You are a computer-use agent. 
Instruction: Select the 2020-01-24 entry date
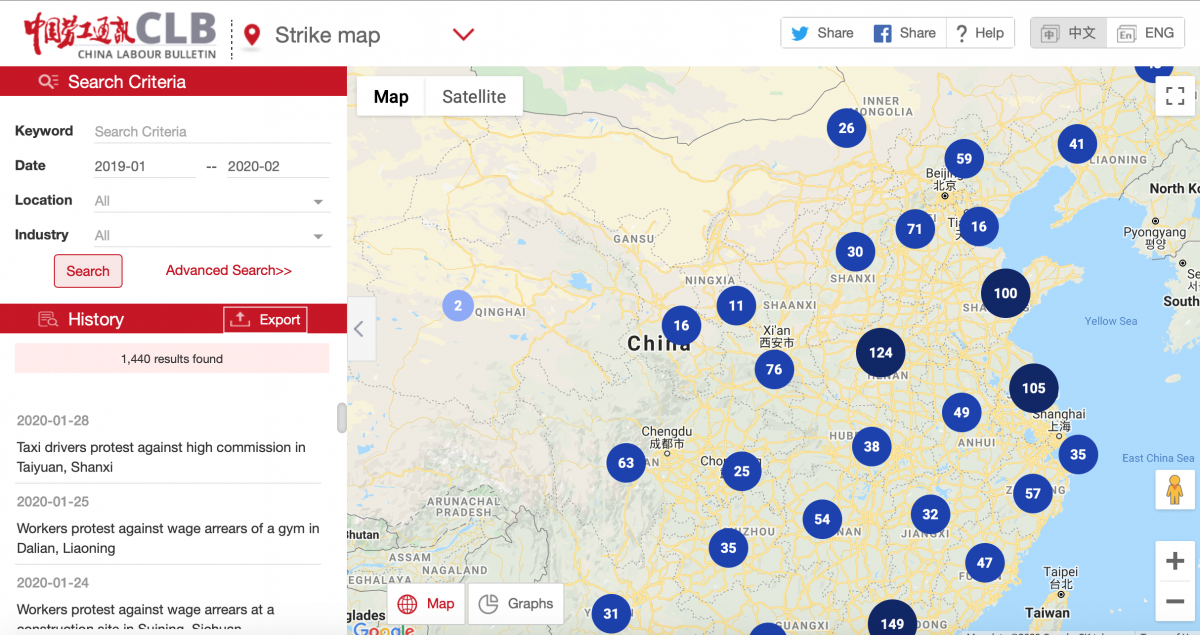point(53,583)
